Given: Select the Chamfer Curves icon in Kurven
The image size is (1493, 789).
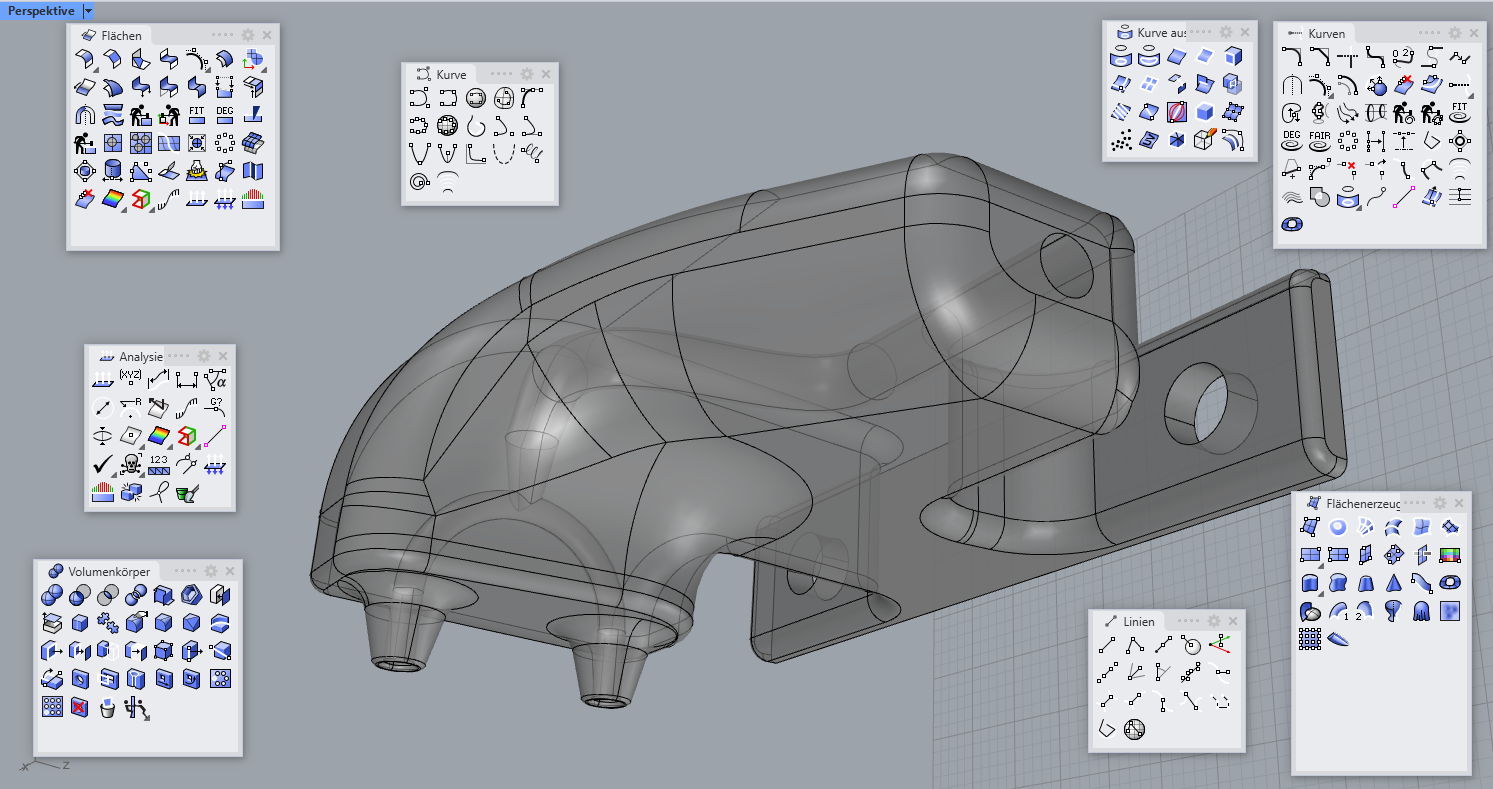Looking at the screenshot, I should click(1319, 56).
